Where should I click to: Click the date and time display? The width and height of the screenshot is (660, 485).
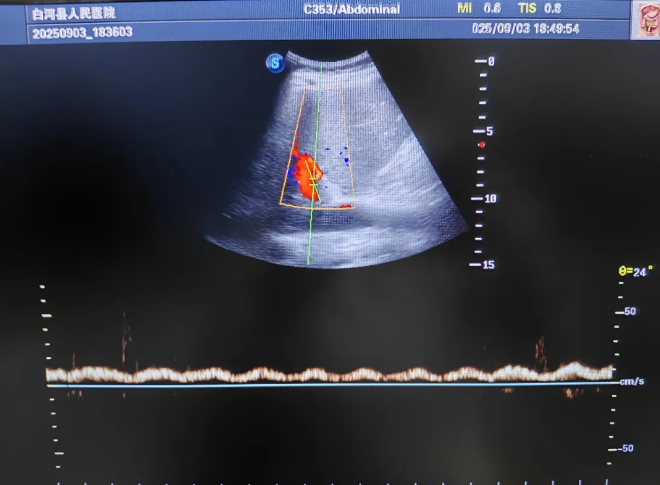click(x=525, y=29)
